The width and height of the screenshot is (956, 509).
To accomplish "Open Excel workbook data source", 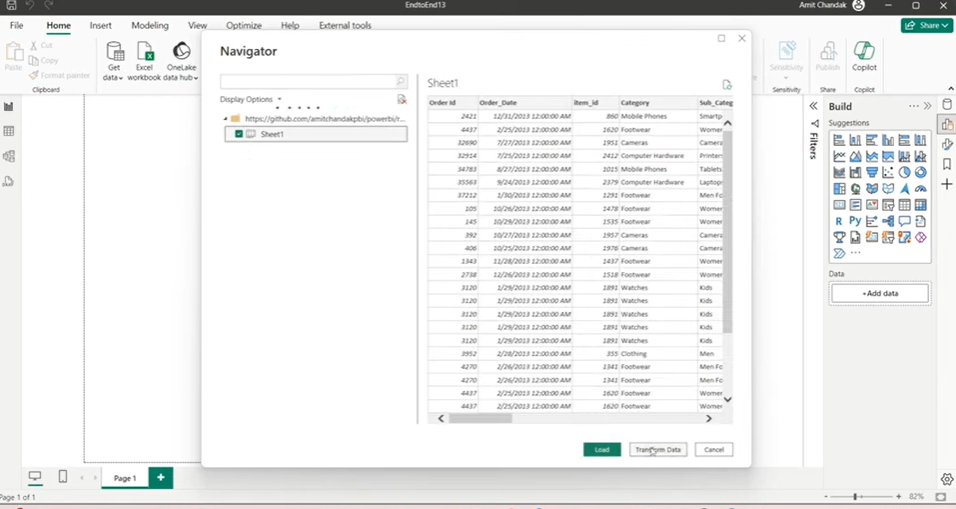I will click(x=144, y=61).
